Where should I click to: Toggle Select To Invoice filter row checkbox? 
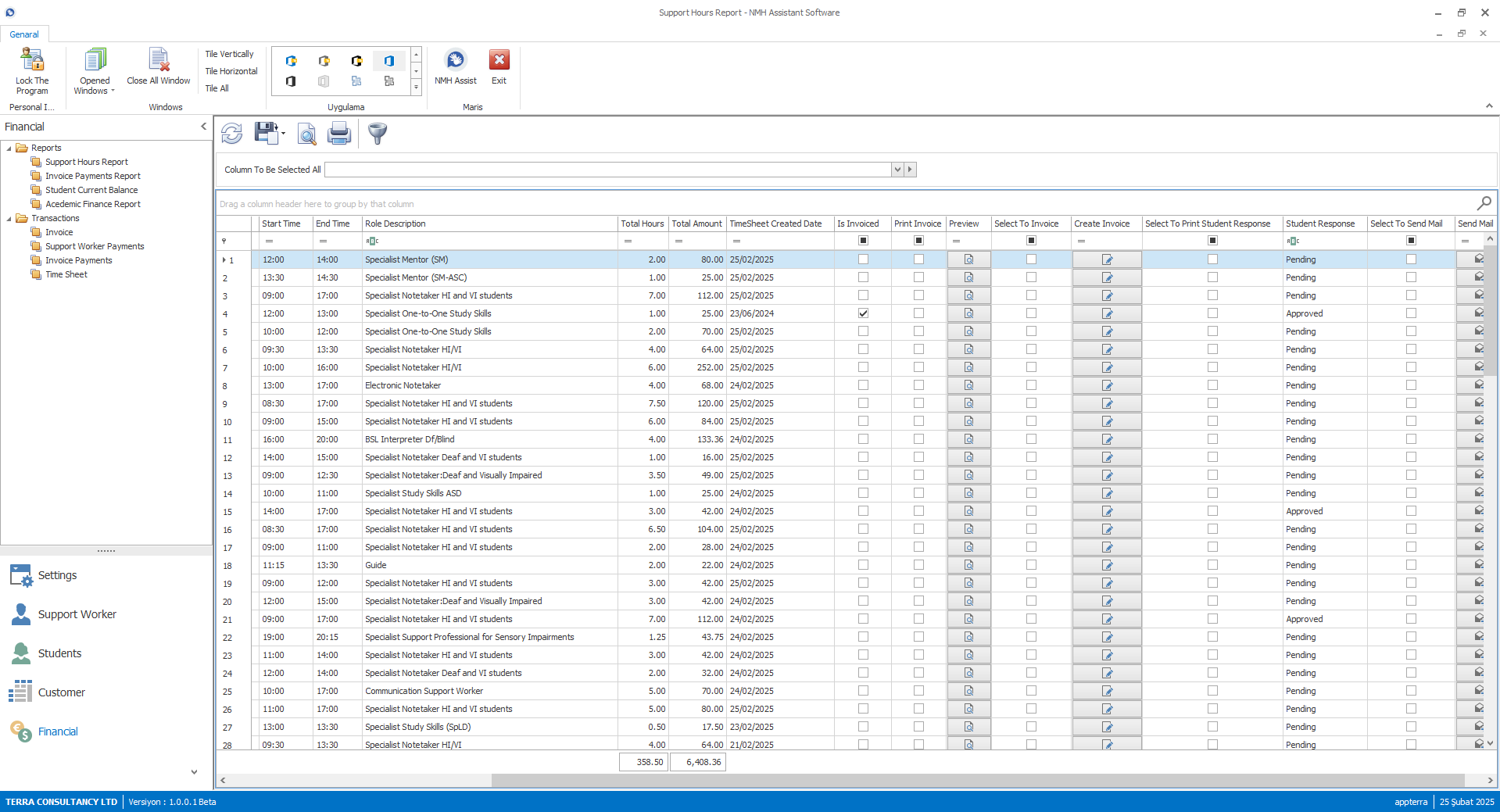click(x=1031, y=241)
